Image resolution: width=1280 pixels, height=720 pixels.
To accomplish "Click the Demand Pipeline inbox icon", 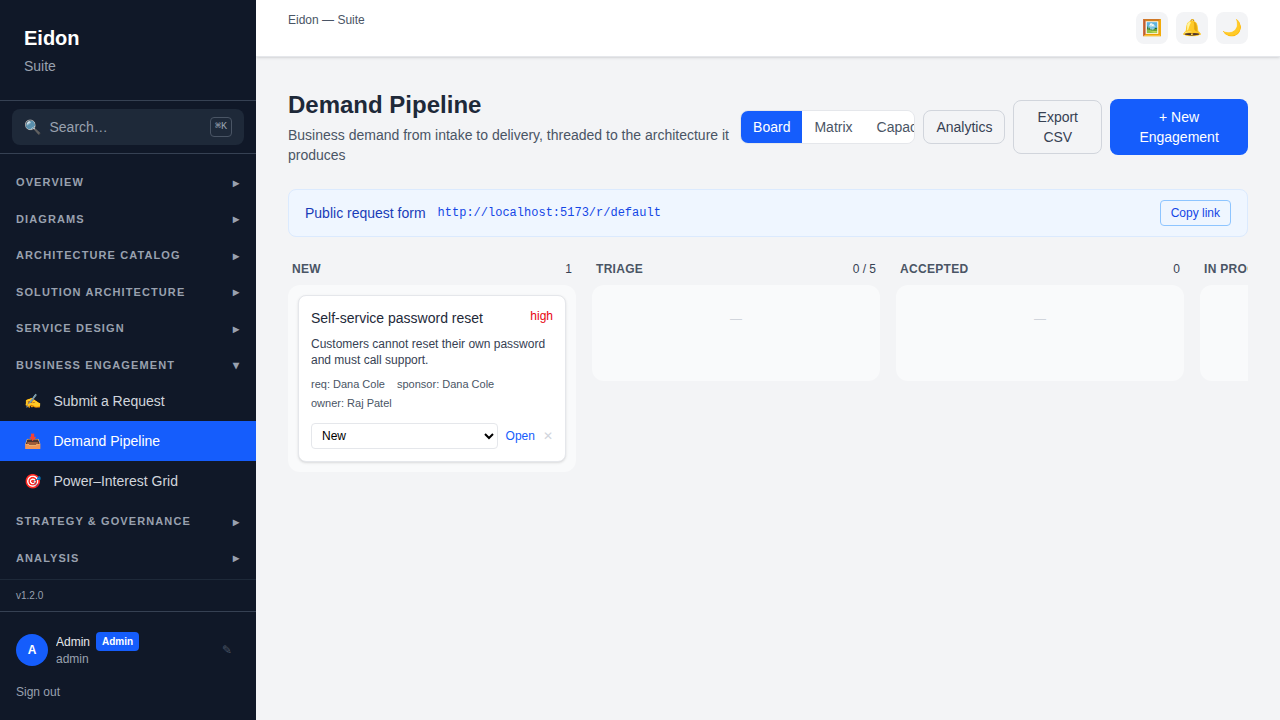I will 33,441.
